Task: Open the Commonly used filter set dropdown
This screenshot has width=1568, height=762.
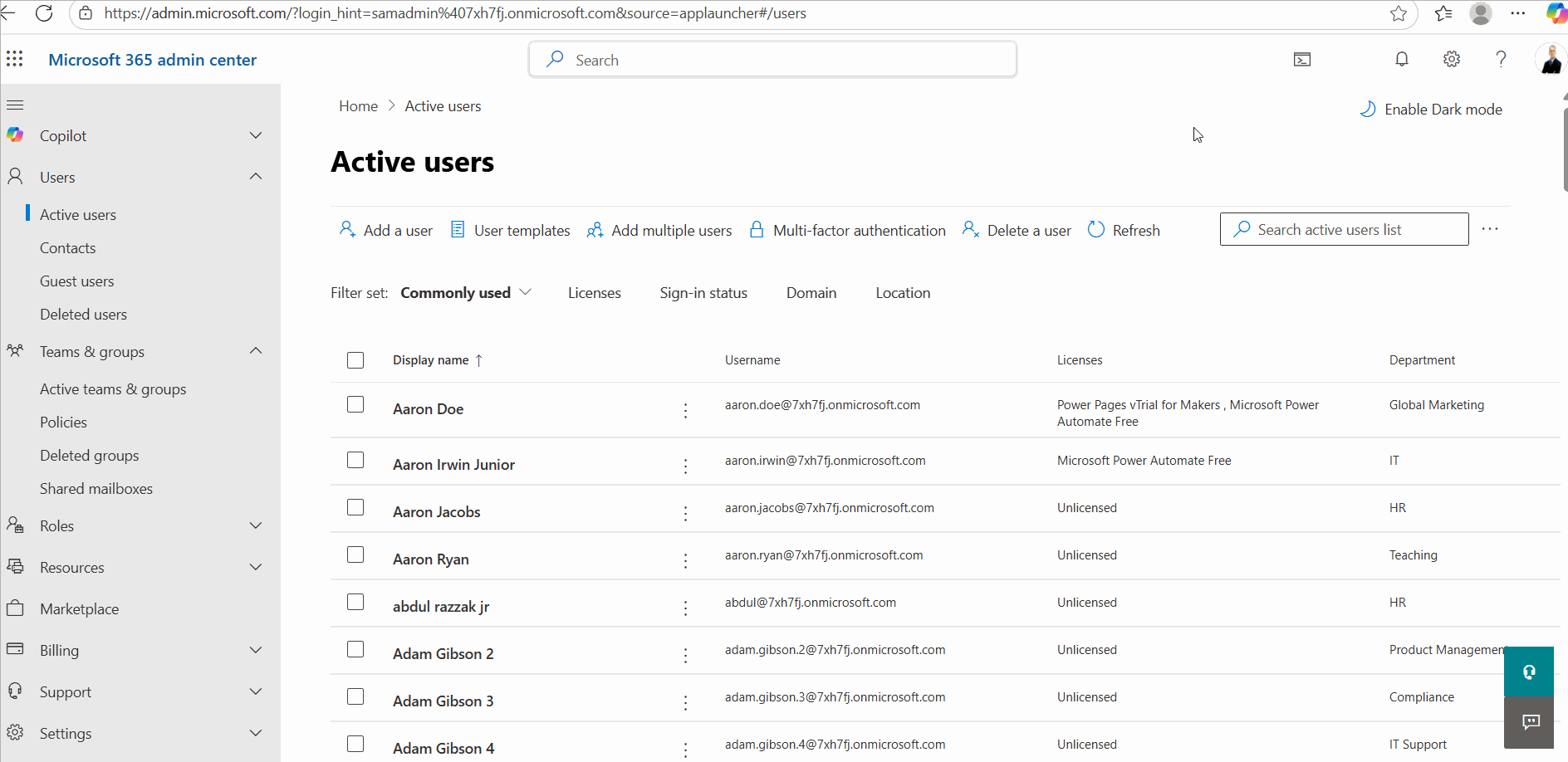Action: [x=465, y=293]
